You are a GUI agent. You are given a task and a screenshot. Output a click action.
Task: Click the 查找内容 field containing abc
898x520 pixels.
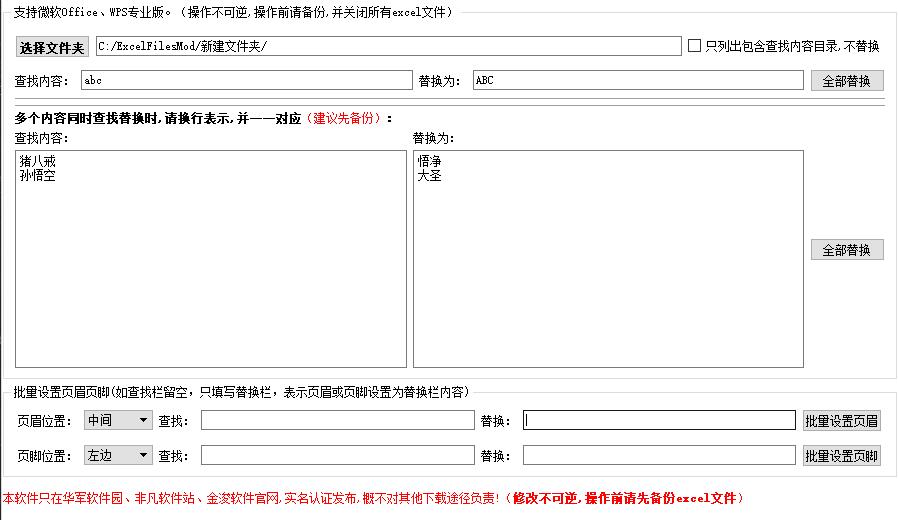(x=246, y=80)
